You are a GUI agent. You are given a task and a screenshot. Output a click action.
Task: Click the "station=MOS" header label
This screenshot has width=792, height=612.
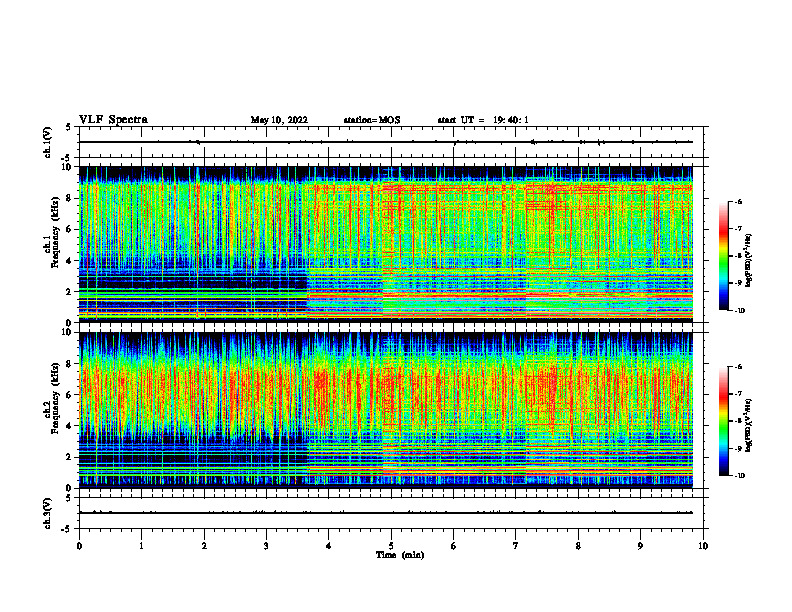[x=372, y=120]
